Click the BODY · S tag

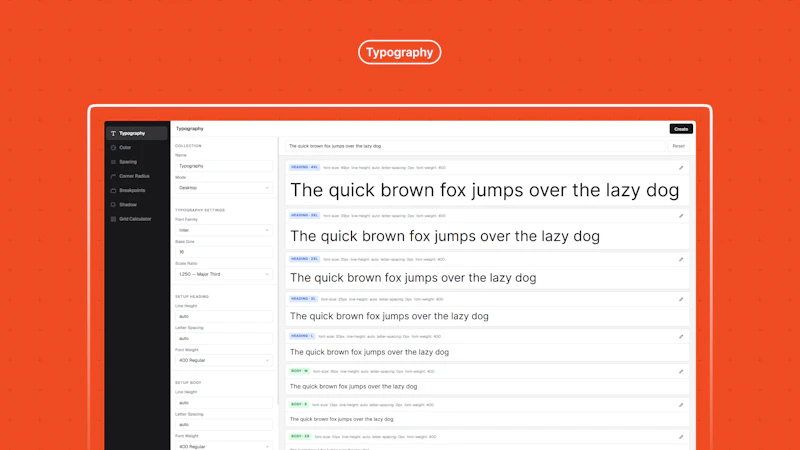point(299,405)
